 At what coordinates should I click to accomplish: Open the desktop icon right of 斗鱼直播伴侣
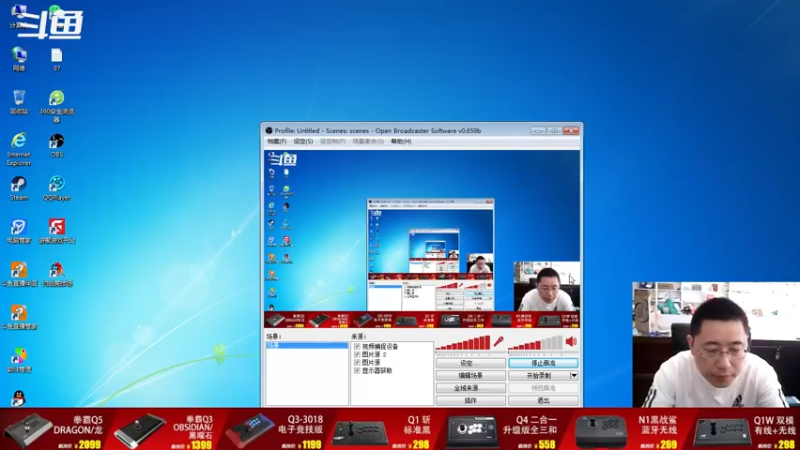click(x=57, y=274)
